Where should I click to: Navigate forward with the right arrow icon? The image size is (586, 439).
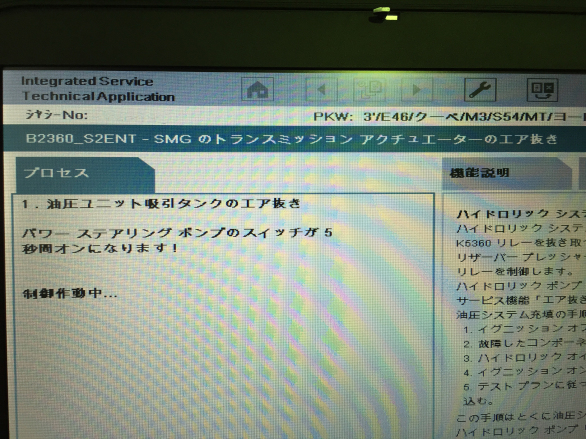tap(416, 89)
